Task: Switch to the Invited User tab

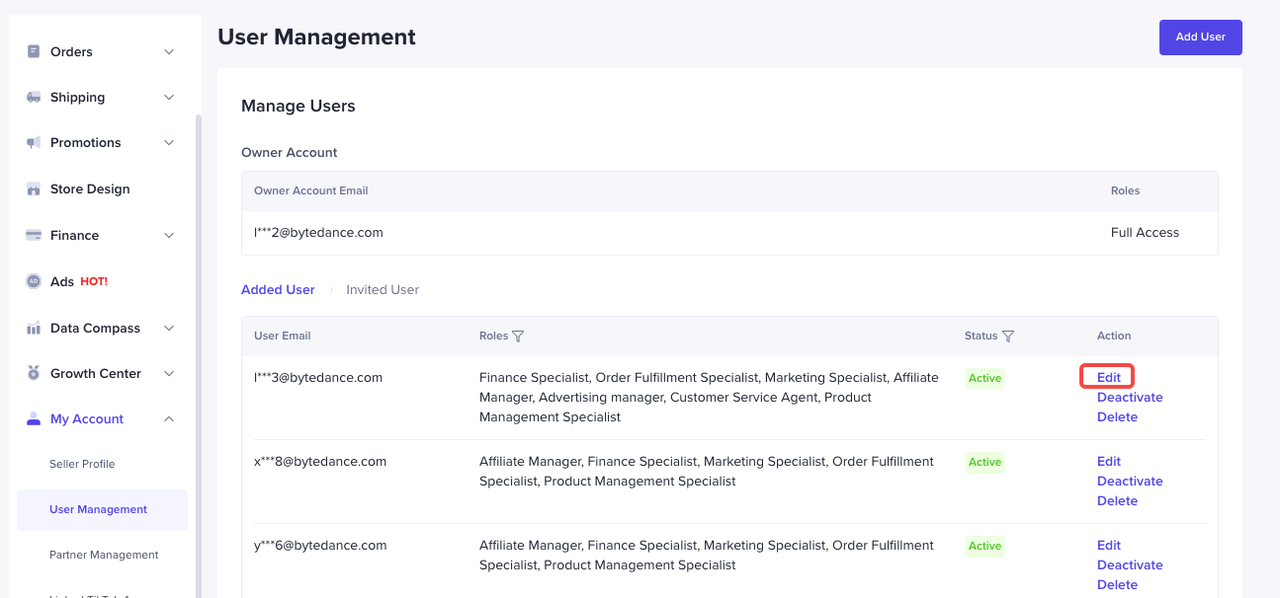Action: point(382,290)
